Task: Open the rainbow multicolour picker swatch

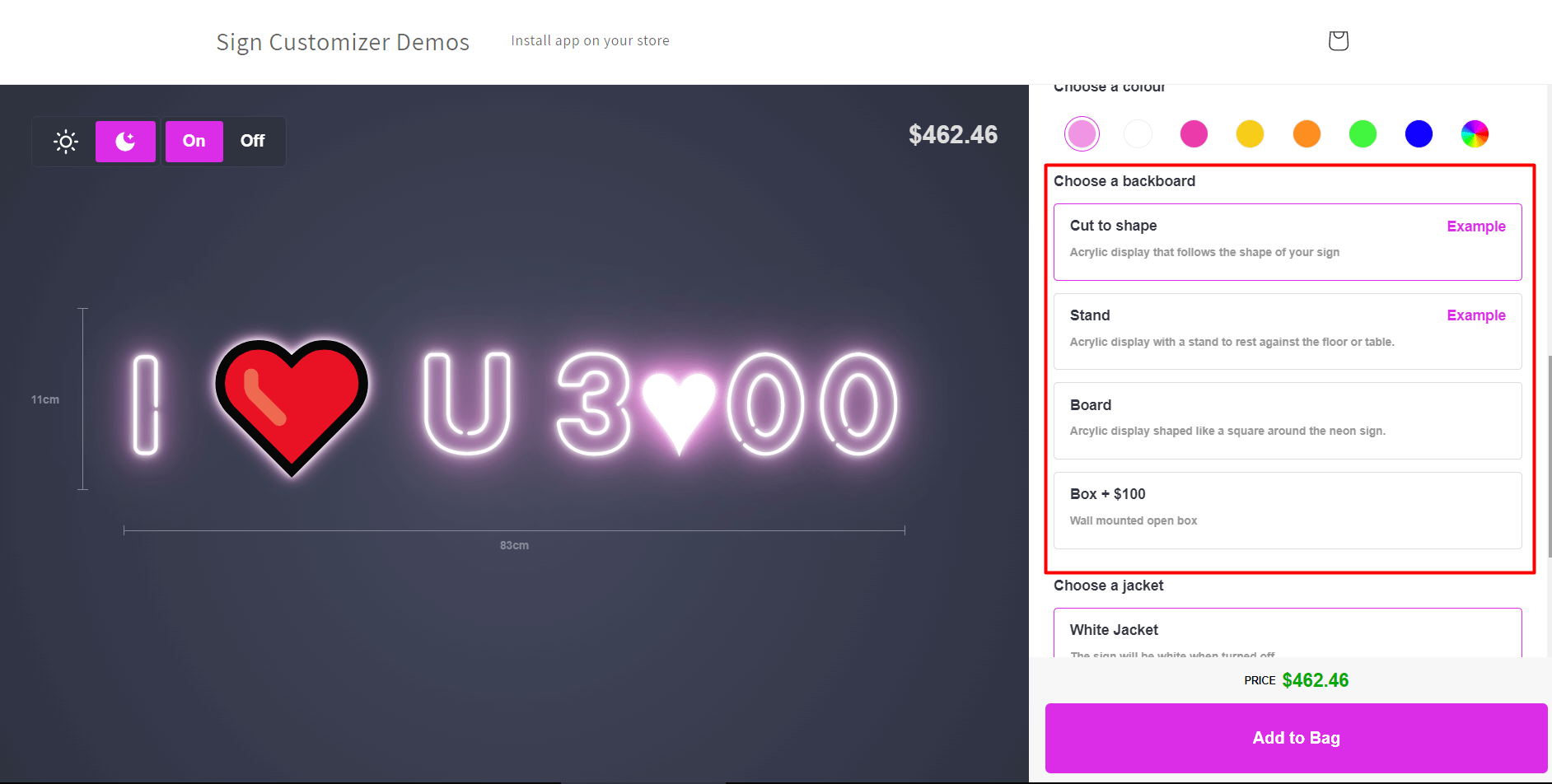Action: point(1475,133)
